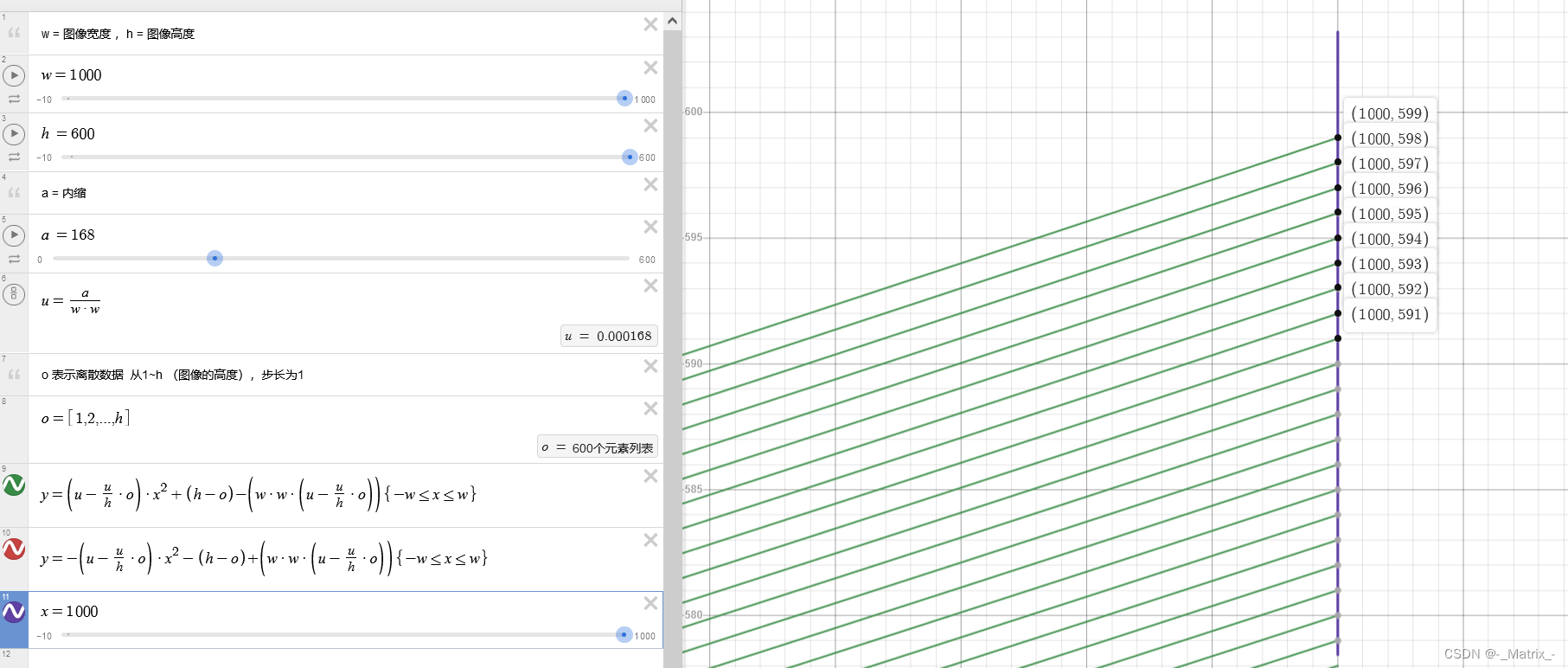Delete the a = 168 expression
This screenshot has width=1568, height=668.
click(x=650, y=227)
